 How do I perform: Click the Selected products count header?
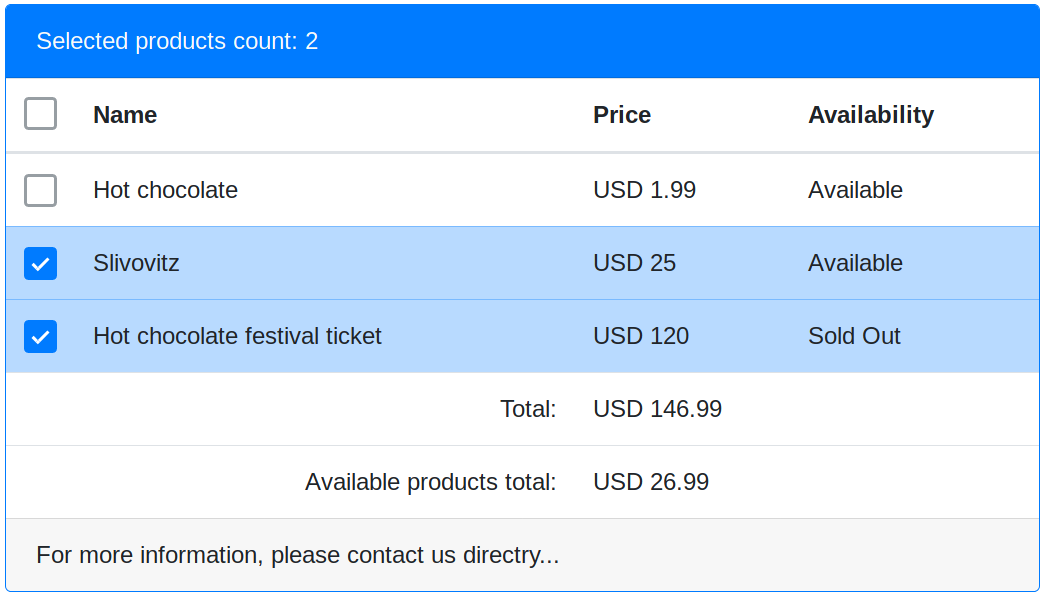coord(177,41)
